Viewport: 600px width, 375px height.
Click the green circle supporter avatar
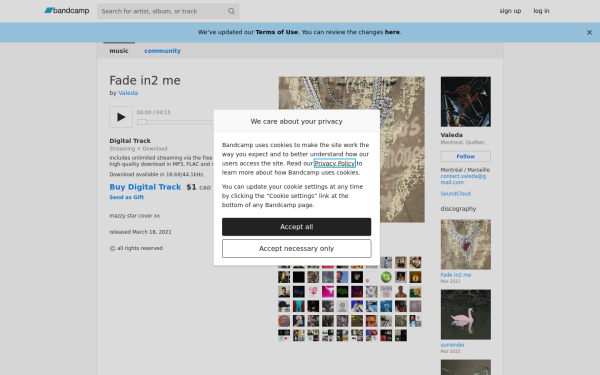(386, 277)
